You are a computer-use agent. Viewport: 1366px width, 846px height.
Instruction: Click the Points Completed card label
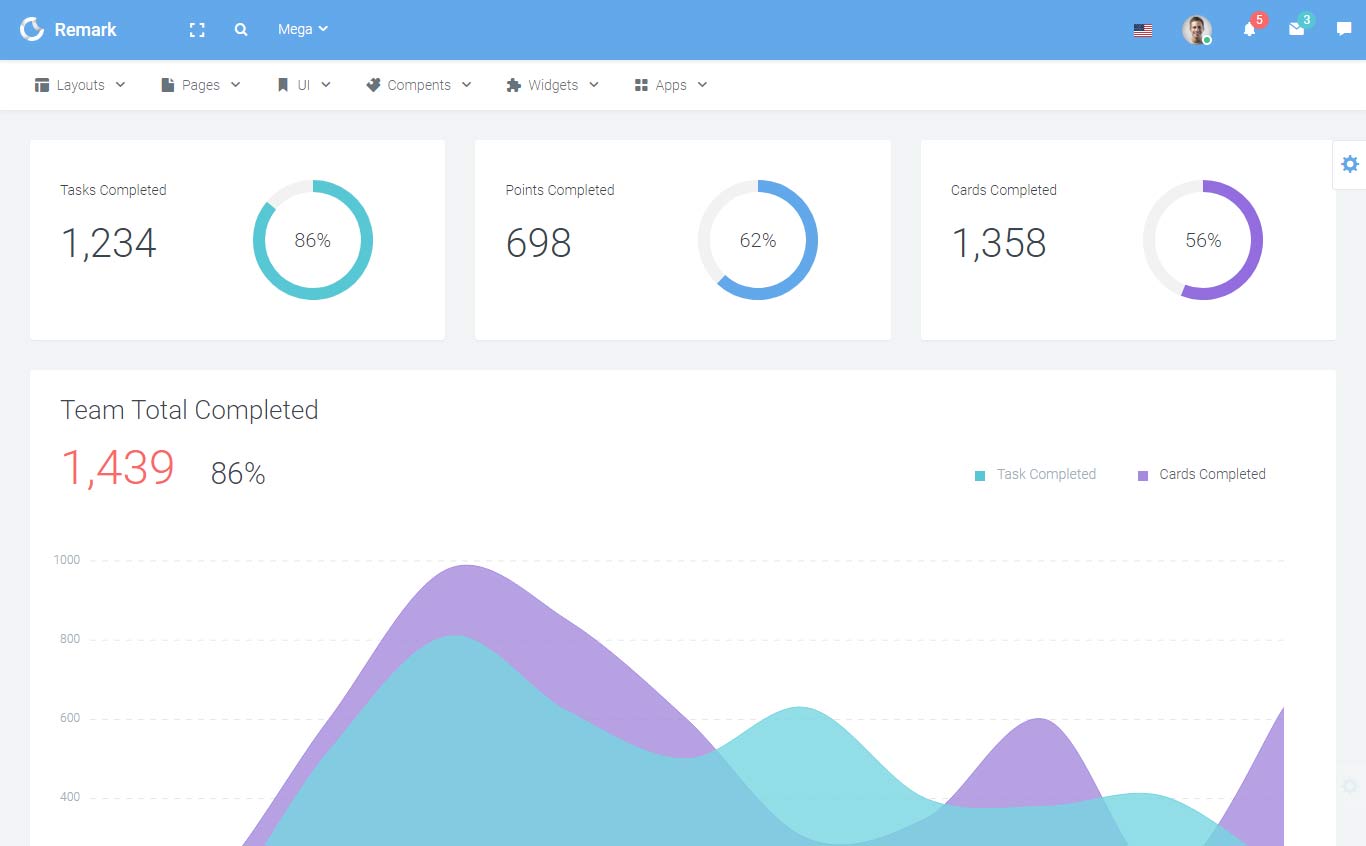point(560,190)
